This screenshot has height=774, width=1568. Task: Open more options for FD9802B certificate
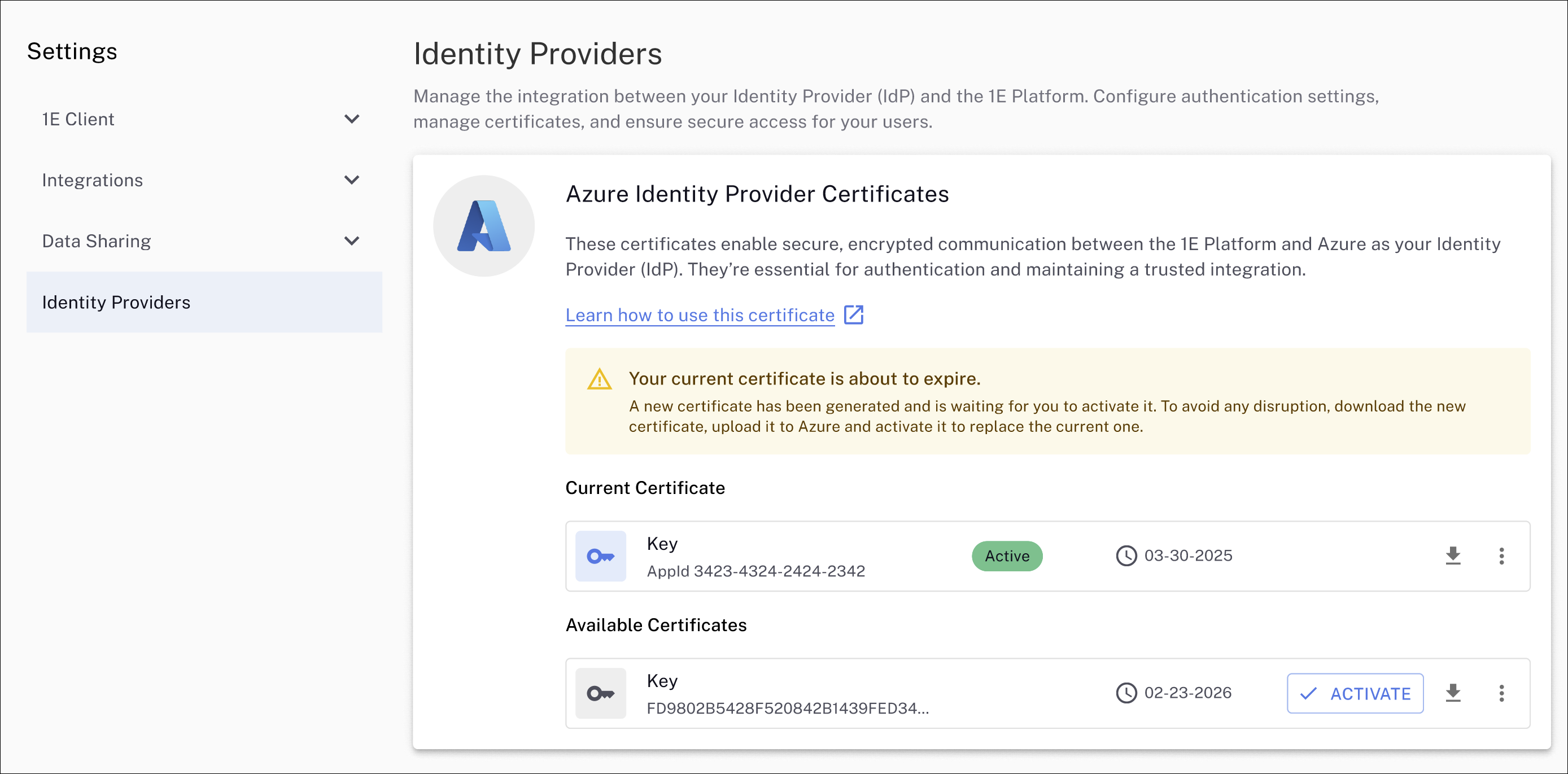click(1501, 693)
